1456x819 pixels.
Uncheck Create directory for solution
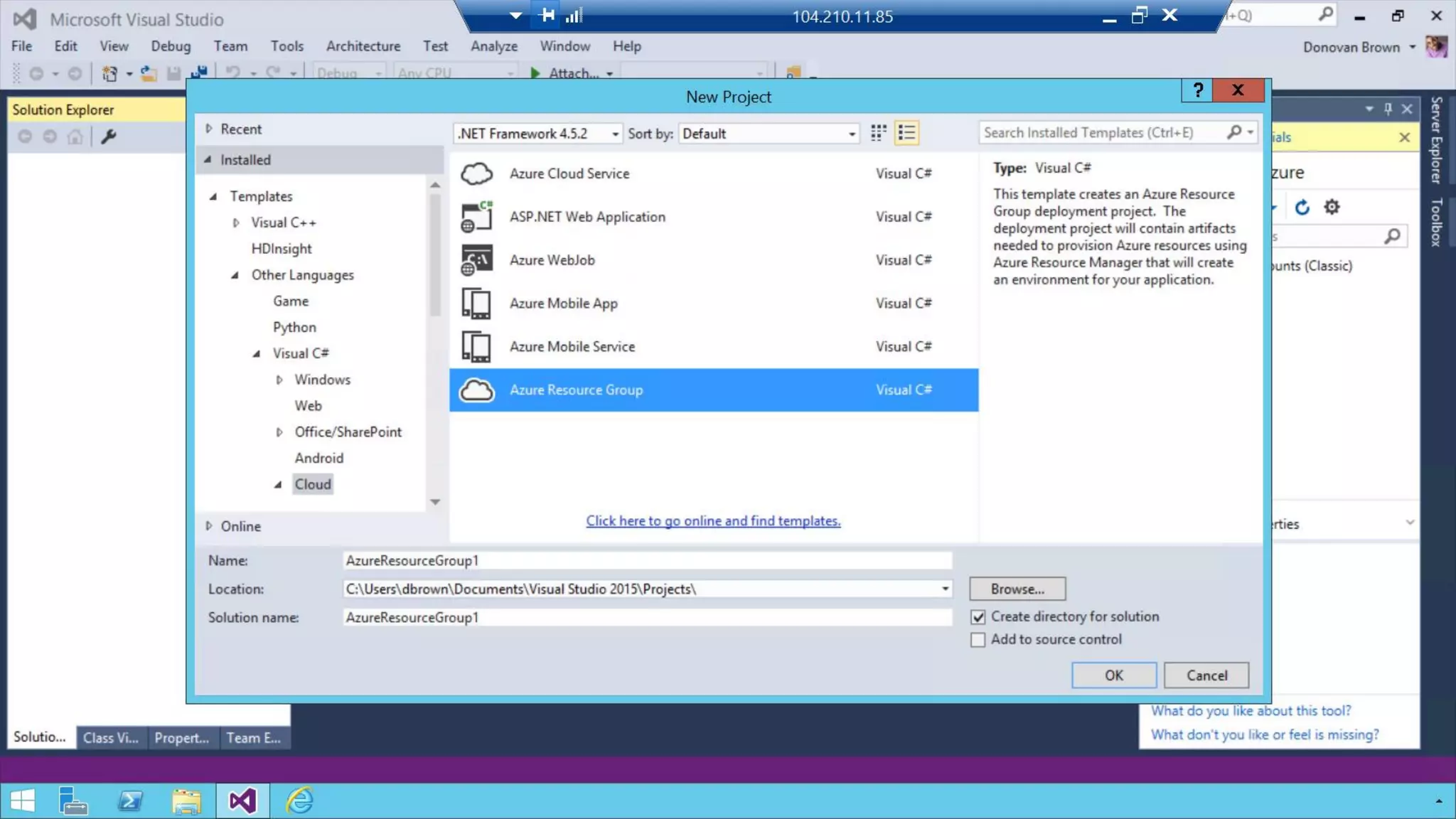tap(978, 617)
